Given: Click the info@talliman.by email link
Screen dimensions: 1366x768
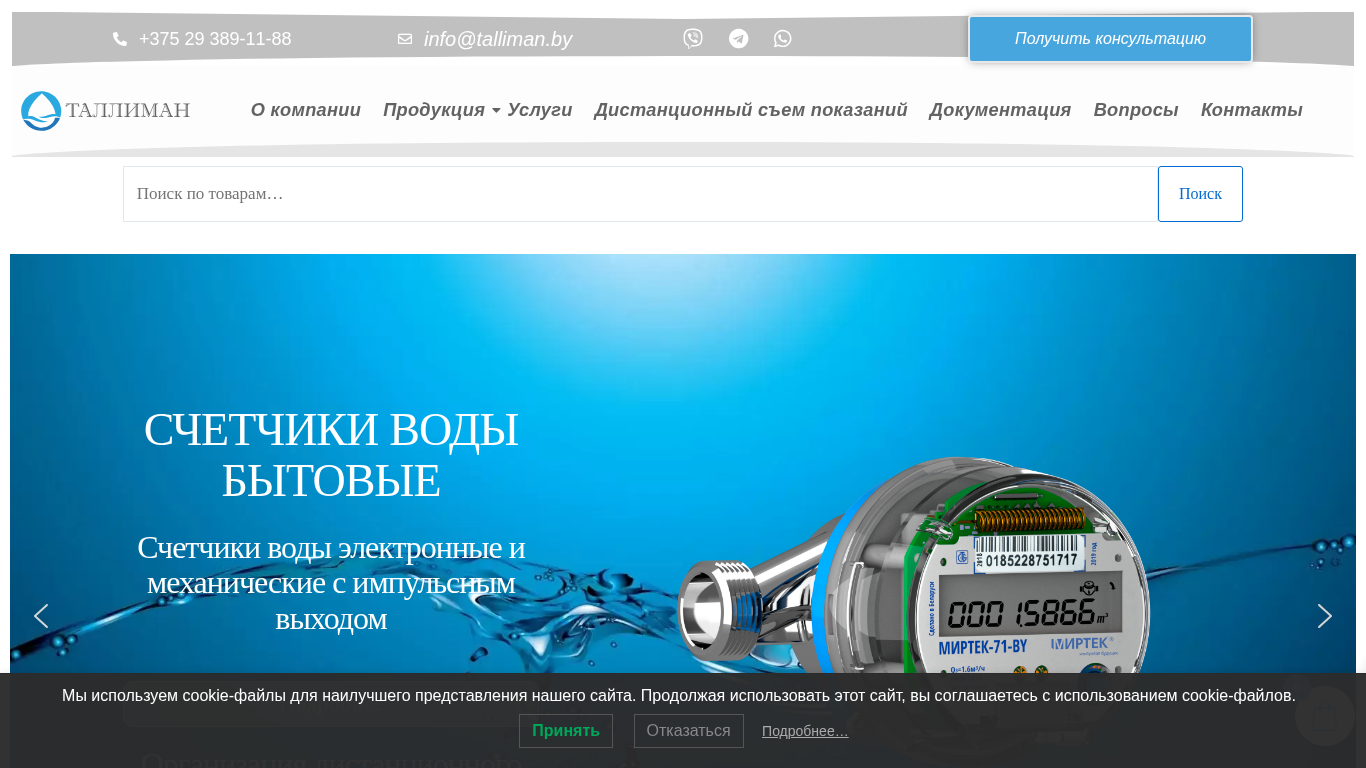Looking at the screenshot, I should pyautogui.click(x=498, y=39).
